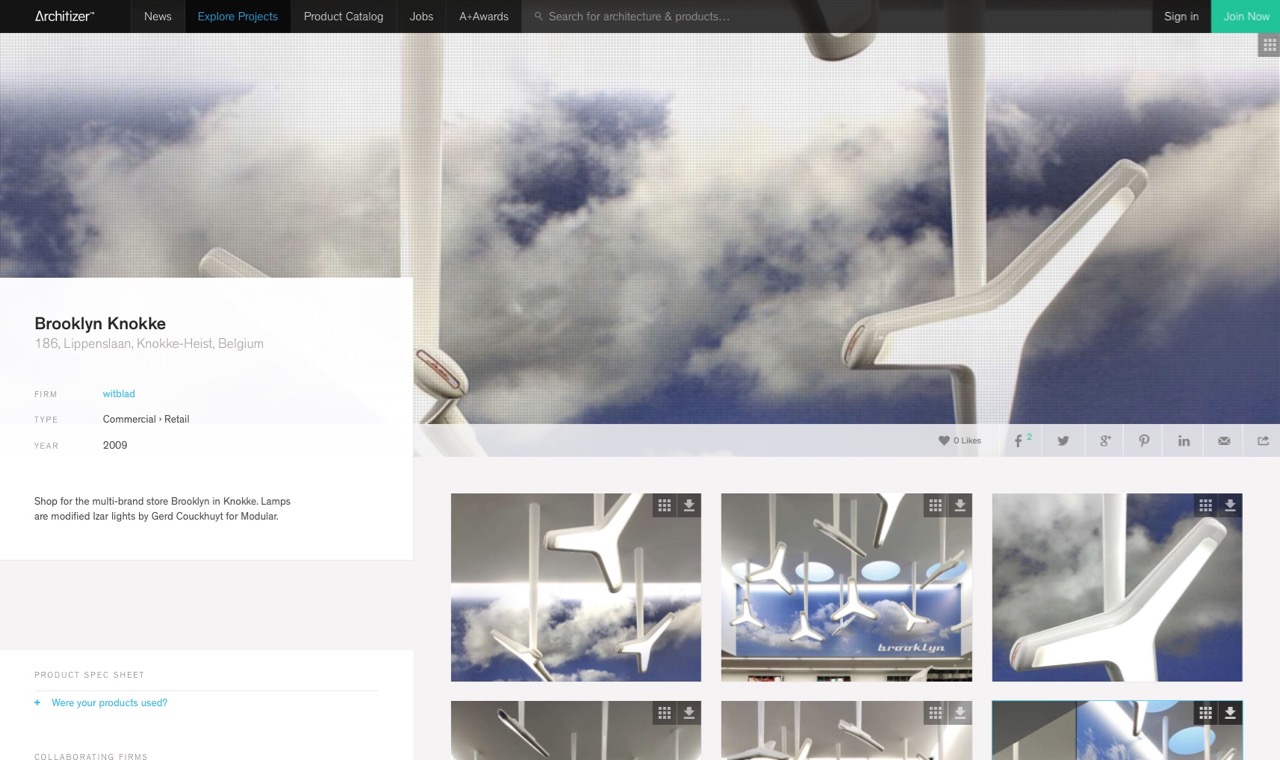Screen dimensions: 1280x760
Task: Download the second-row right thumbnail image
Action: click(x=1230, y=713)
